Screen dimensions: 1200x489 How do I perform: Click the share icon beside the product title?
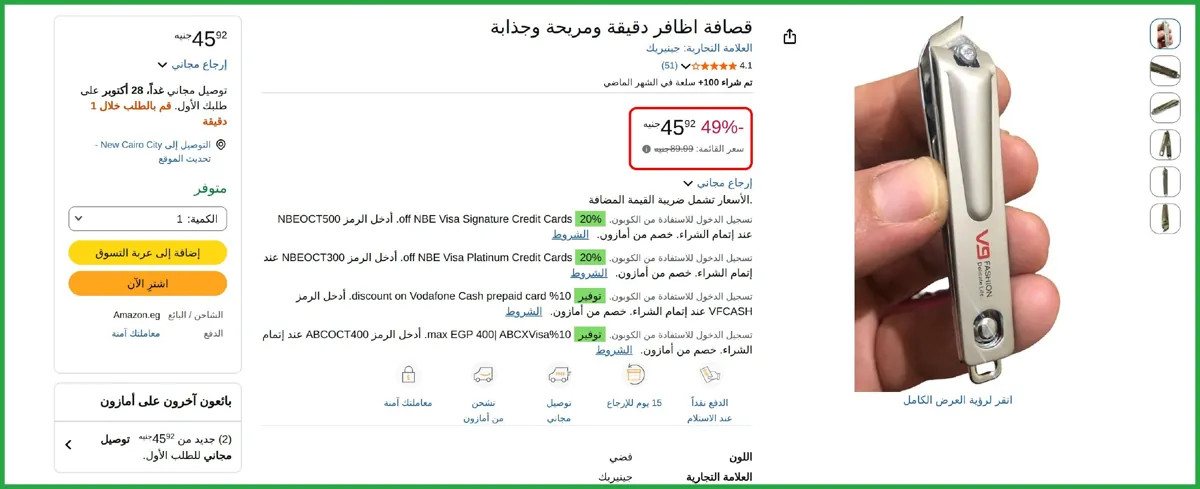790,36
